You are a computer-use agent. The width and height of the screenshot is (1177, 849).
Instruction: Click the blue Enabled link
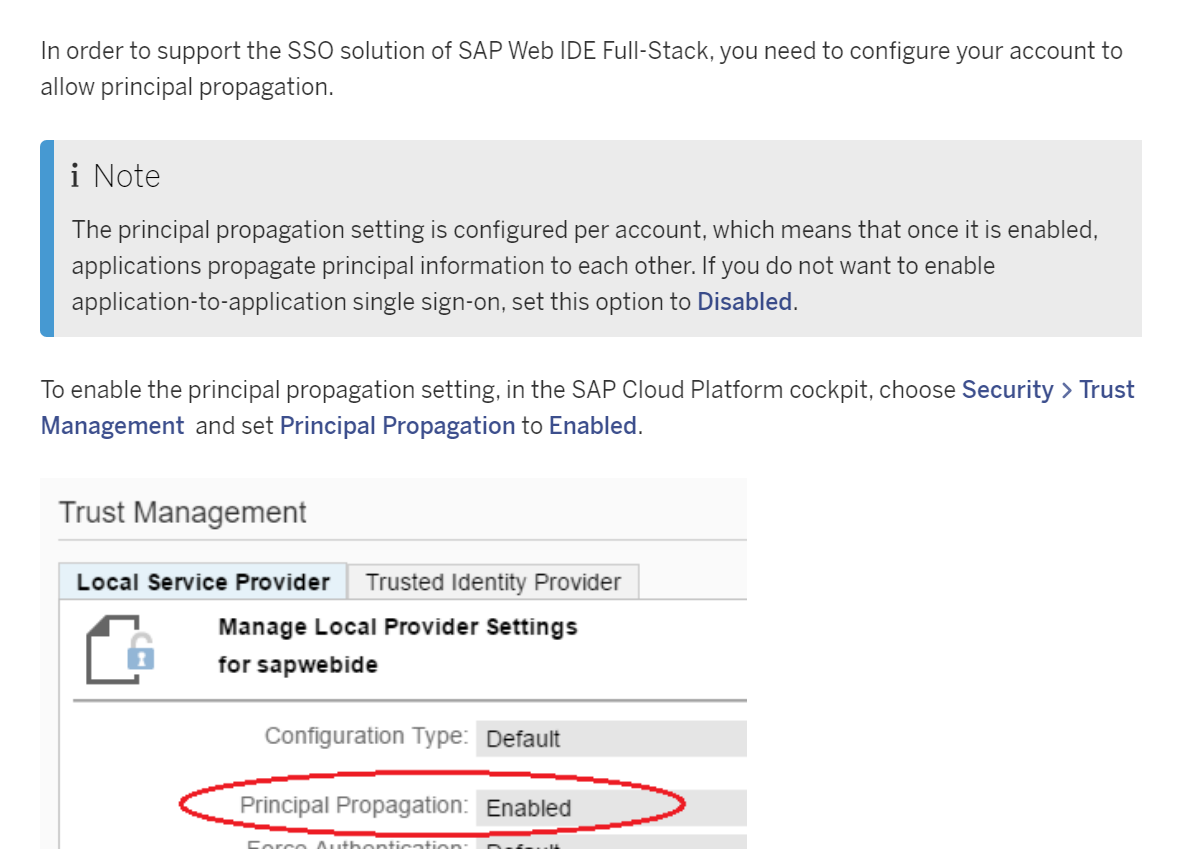pos(592,425)
